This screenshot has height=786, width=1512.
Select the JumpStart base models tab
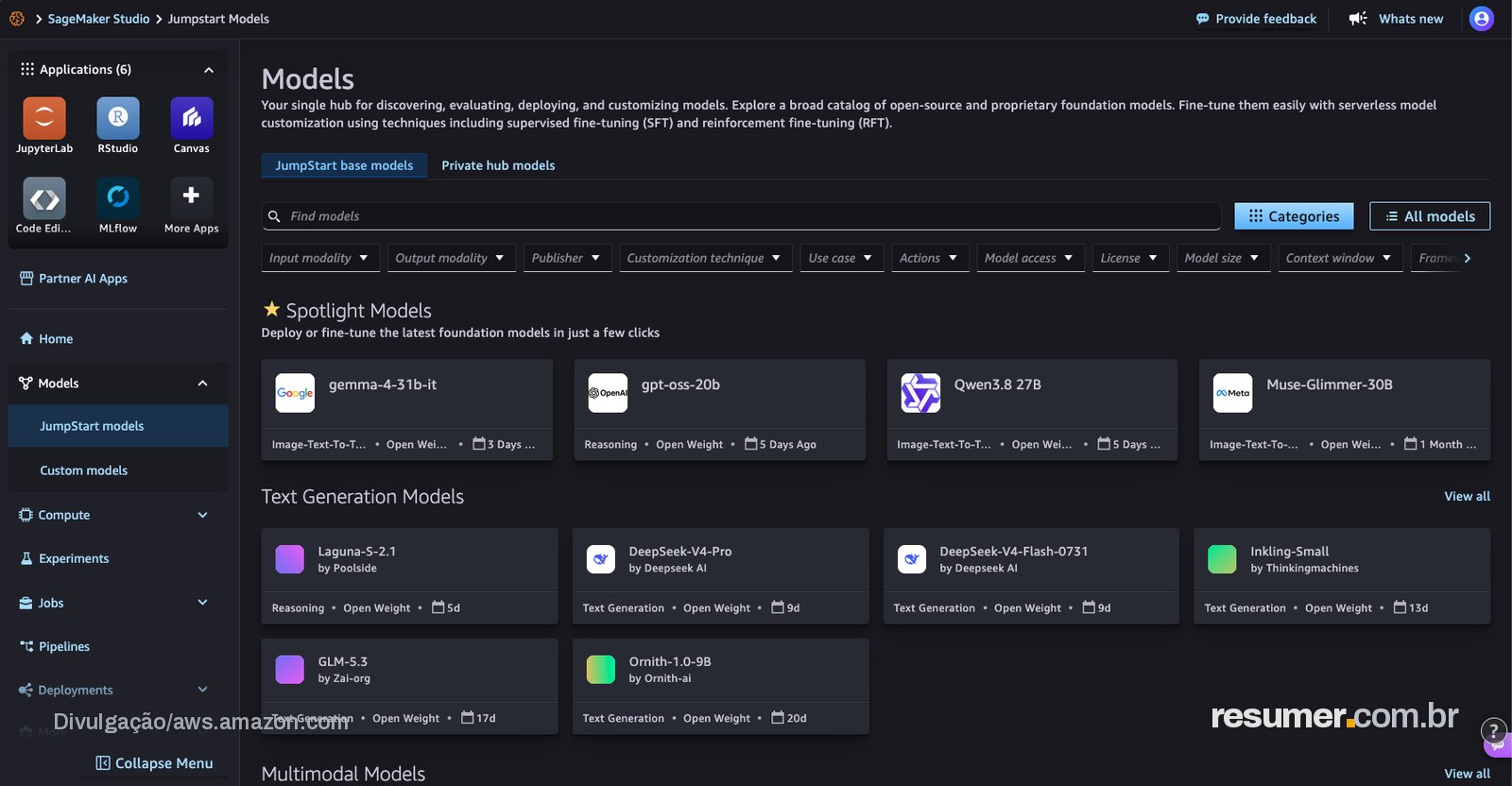point(344,165)
